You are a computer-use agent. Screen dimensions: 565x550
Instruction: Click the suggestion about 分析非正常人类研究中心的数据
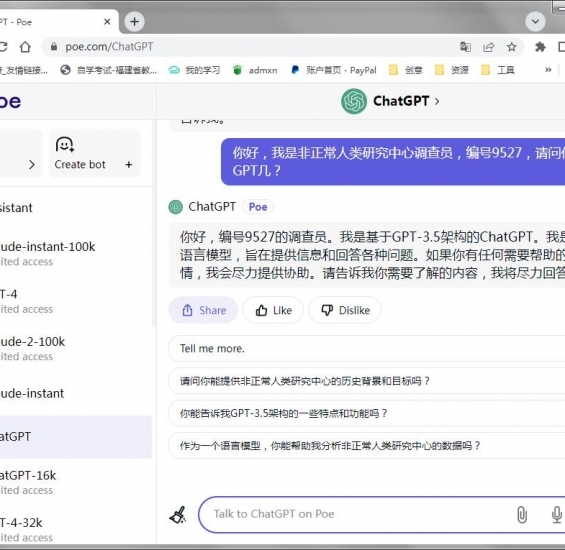click(366, 445)
